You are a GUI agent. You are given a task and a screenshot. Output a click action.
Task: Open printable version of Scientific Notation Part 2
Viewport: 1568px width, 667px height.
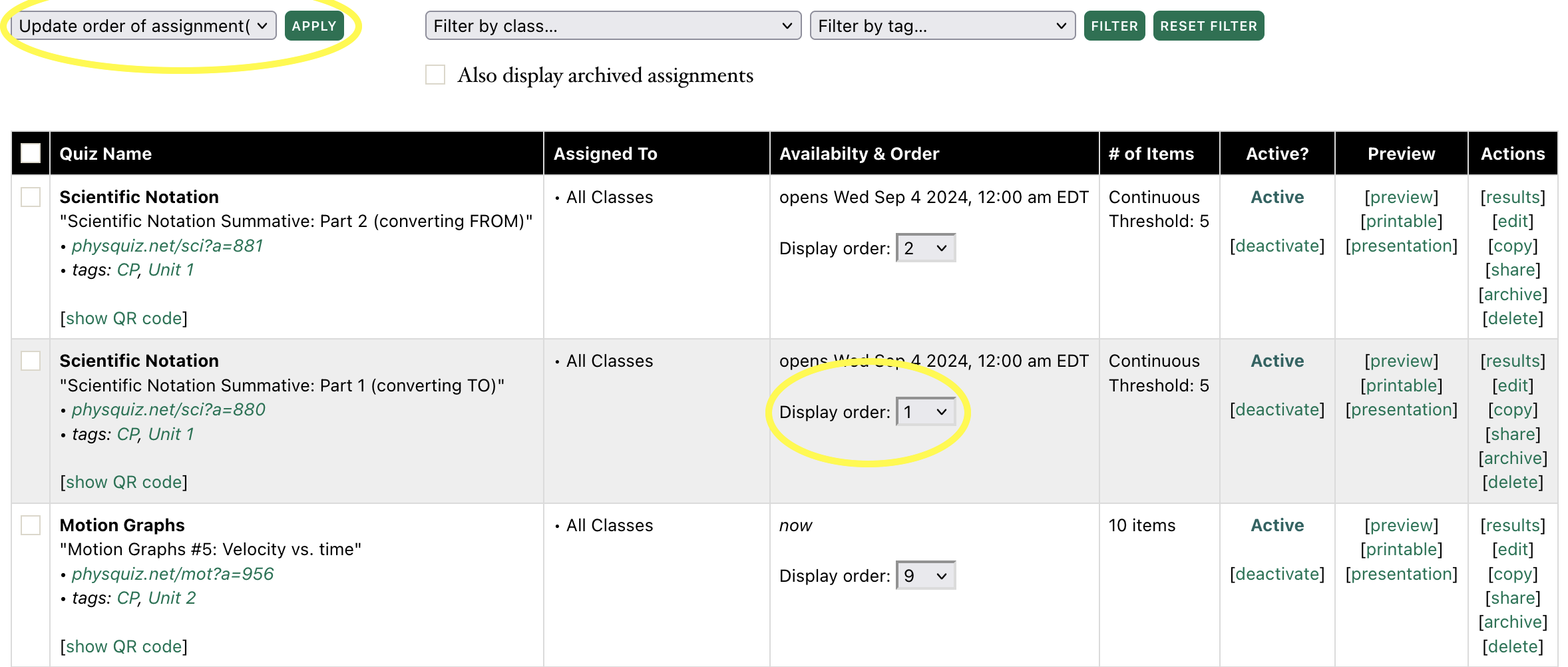pos(1401,221)
